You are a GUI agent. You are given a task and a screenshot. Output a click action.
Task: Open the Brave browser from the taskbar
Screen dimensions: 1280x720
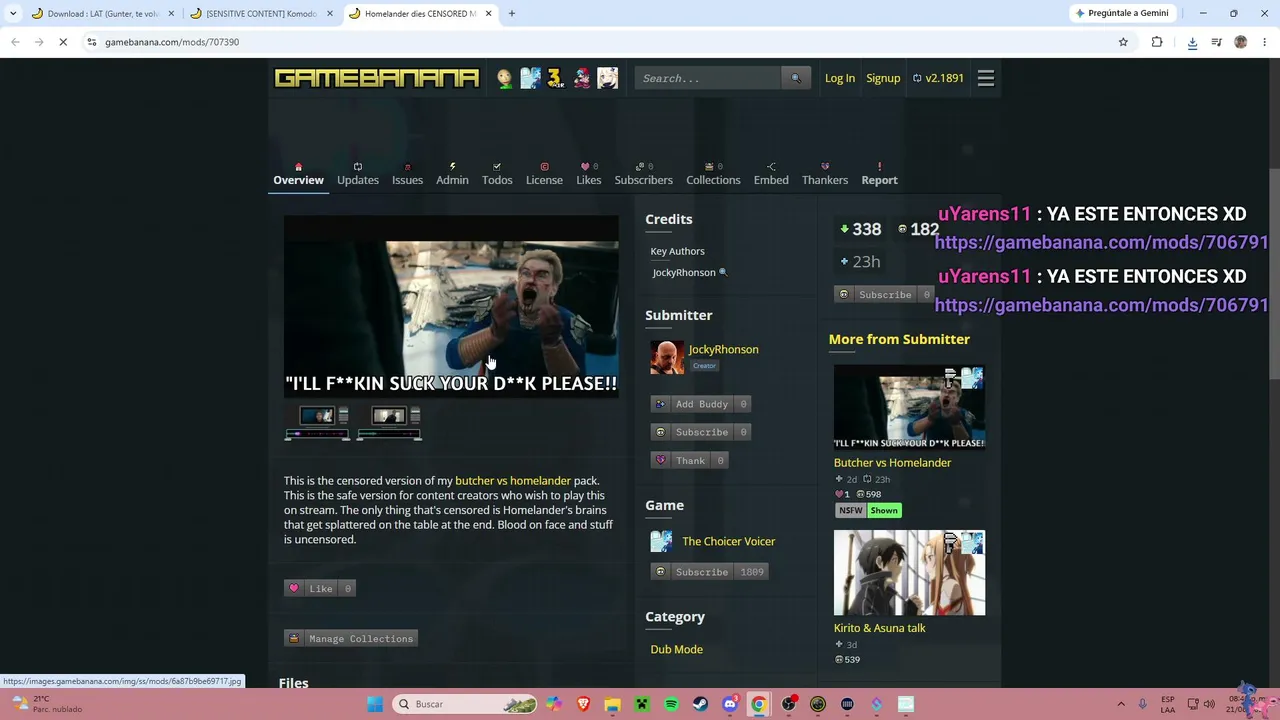click(x=583, y=704)
